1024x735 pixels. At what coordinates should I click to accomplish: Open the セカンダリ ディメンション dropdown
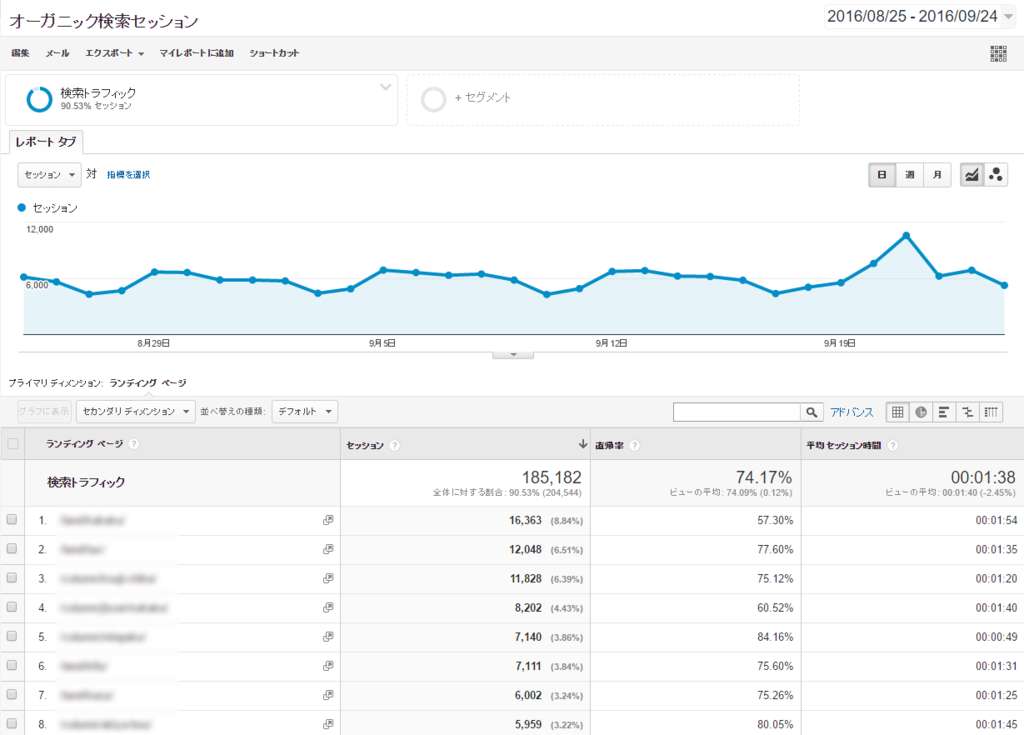[136, 412]
